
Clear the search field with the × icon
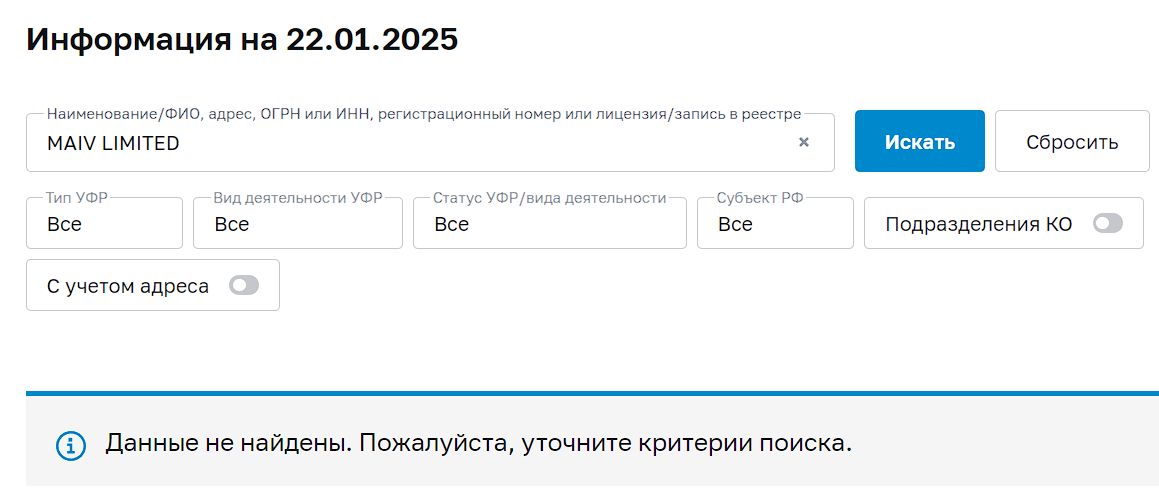(x=803, y=143)
